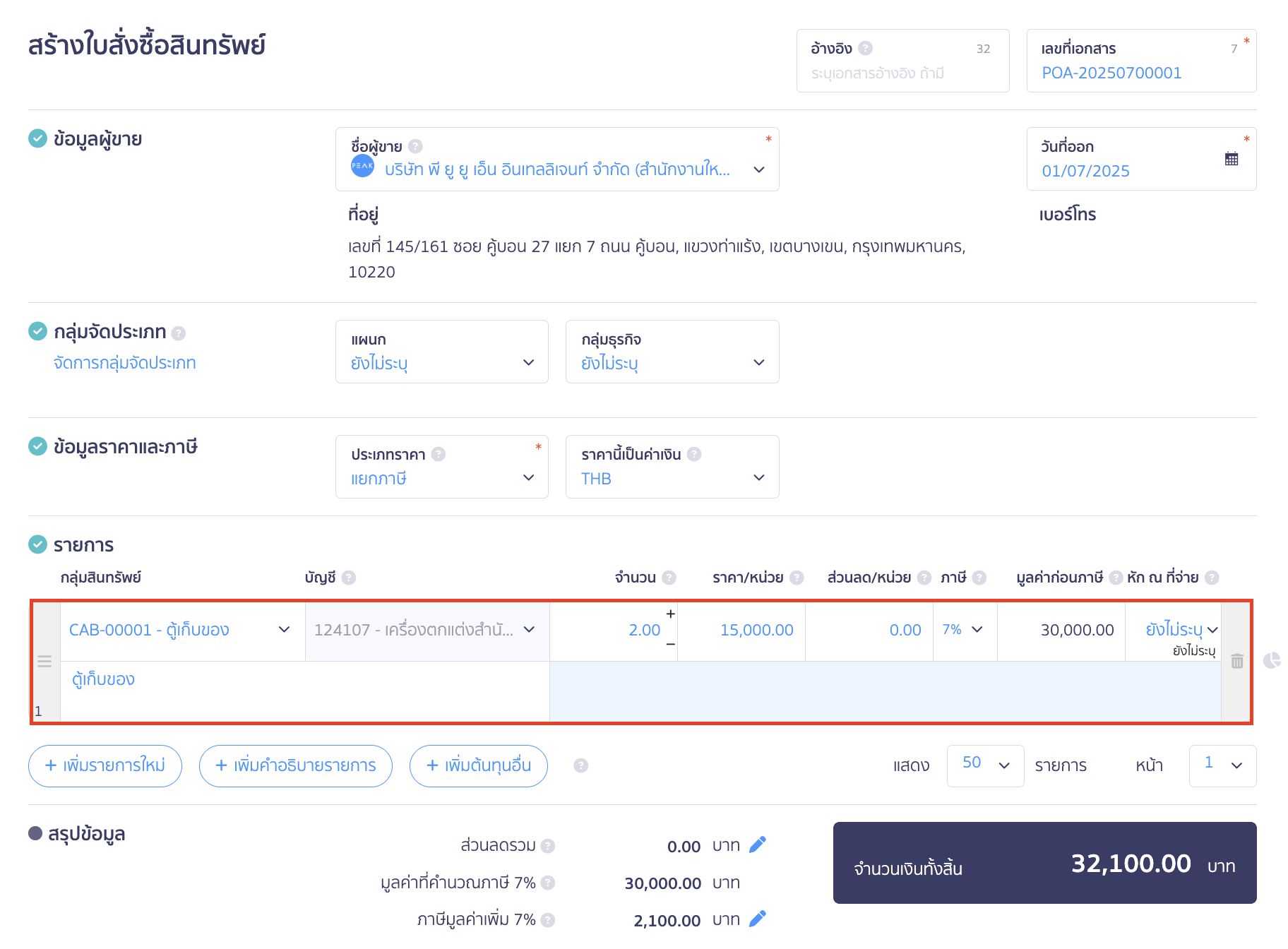Image resolution: width=1288 pixels, height=949 pixels.
Task: Click the trash icon to delete item row
Action: (x=1236, y=661)
